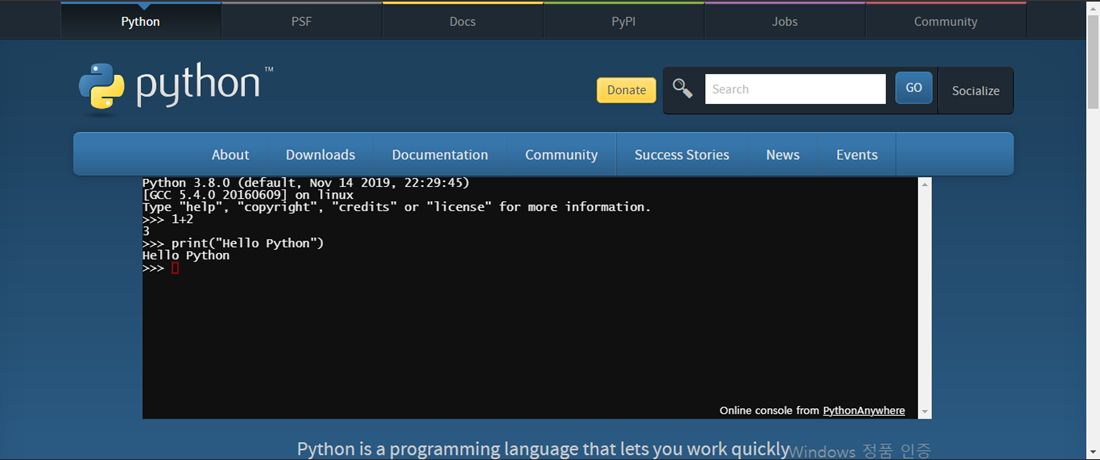The image size is (1100, 460).
Task: Click the yellow Donate button
Action: coord(626,90)
